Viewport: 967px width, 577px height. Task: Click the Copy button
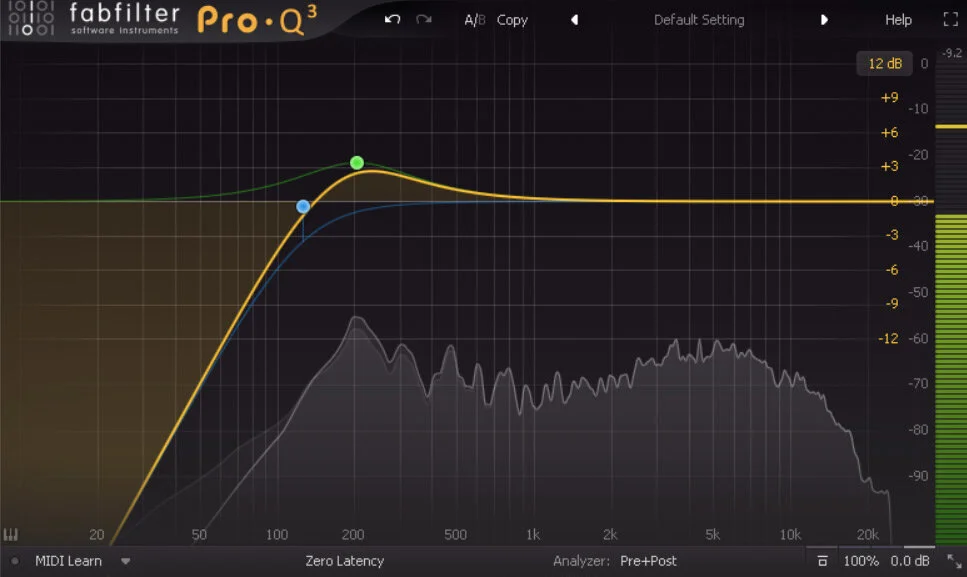(512, 19)
